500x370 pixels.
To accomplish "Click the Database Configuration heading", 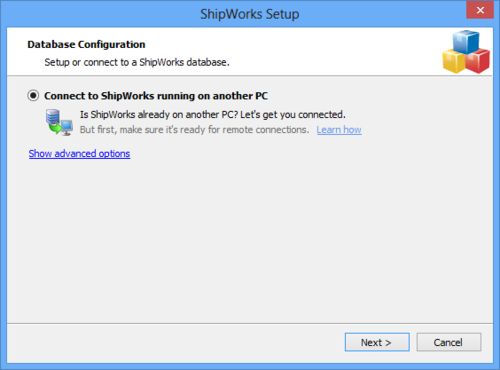I will [86, 44].
